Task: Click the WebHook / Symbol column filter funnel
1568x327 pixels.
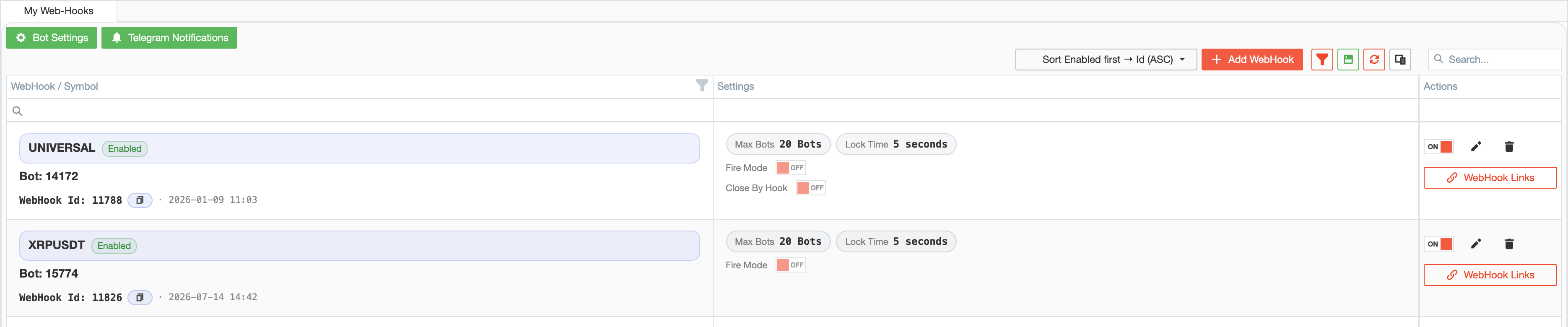Action: click(702, 86)
